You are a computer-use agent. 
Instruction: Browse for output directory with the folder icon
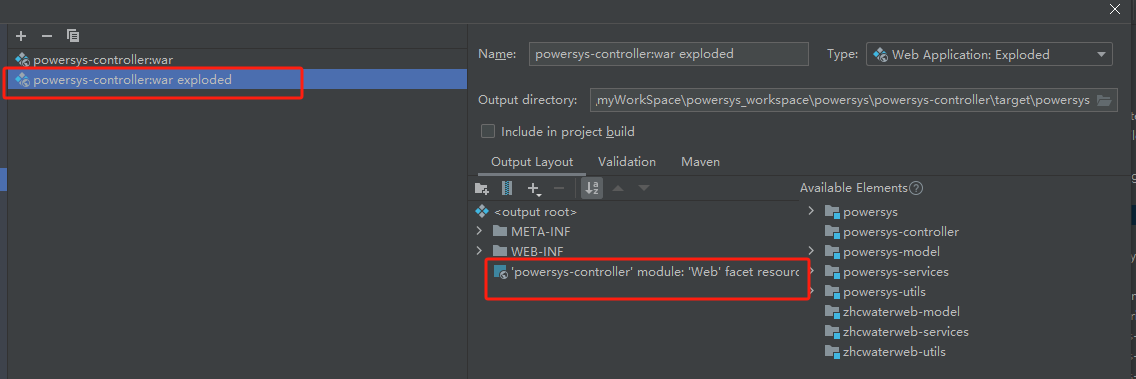click(x=1103, y=100)
